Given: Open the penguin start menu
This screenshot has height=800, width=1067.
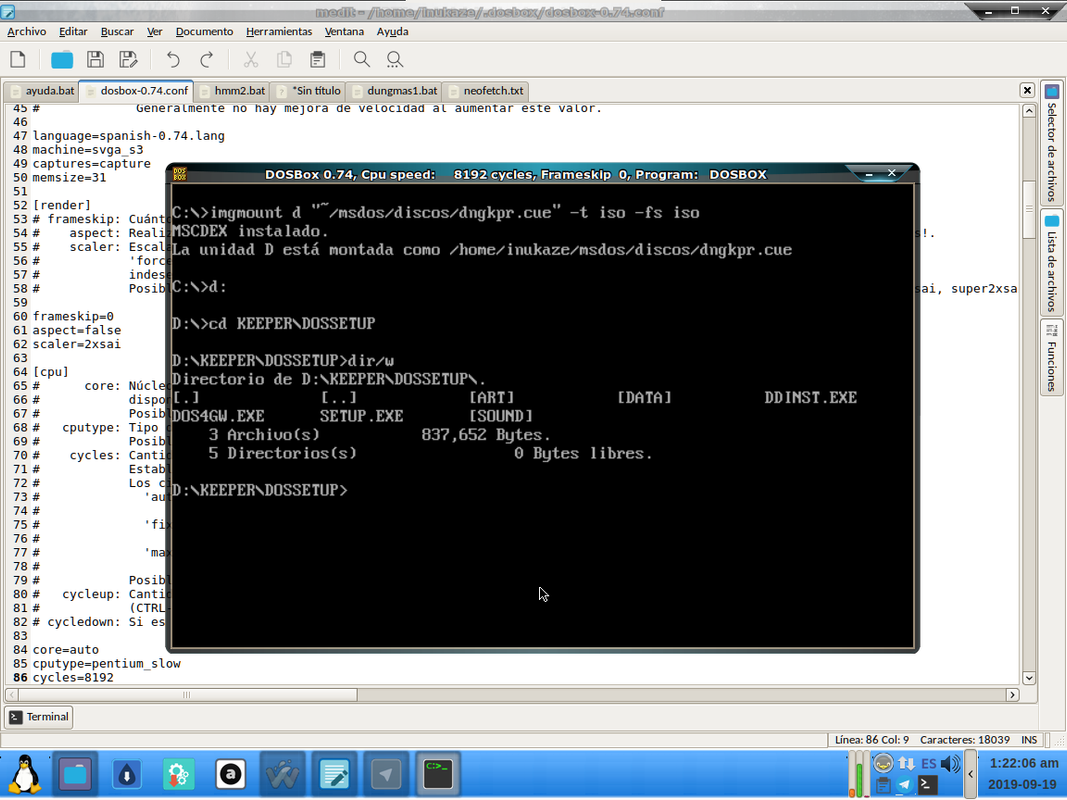Looking at the screenshot, I should 25,774.
